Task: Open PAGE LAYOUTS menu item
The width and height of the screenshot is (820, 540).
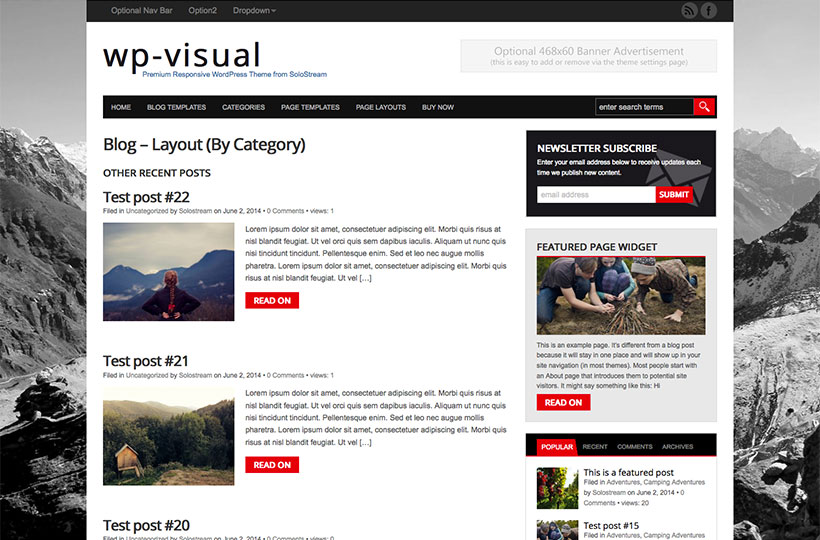Action: click(381, 107)
